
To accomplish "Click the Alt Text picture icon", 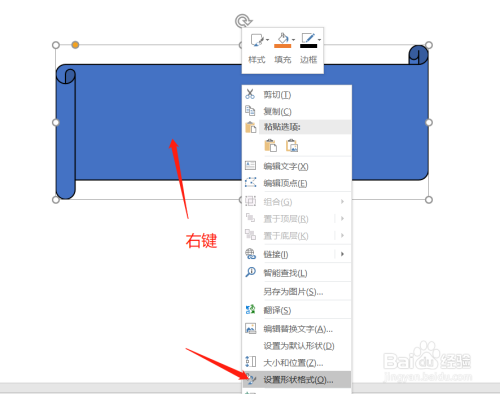I will tap(251, 328).
